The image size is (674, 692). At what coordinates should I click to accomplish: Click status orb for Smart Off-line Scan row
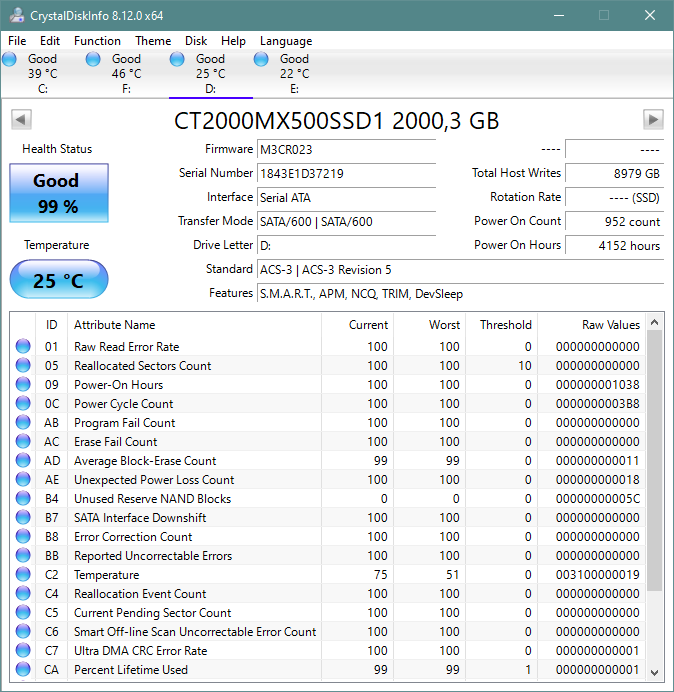pos(23,631)
